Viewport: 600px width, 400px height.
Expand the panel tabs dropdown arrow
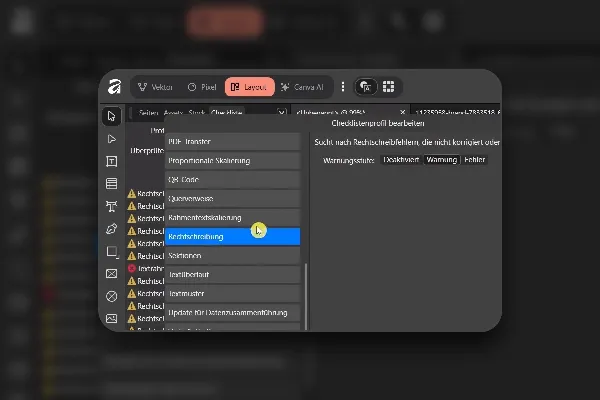(x=281, y=113)
